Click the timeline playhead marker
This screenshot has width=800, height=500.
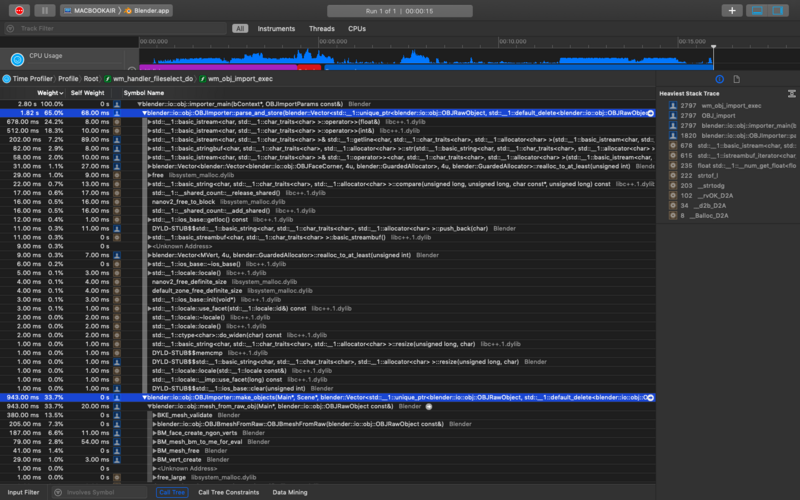click(x=713, y=47)
